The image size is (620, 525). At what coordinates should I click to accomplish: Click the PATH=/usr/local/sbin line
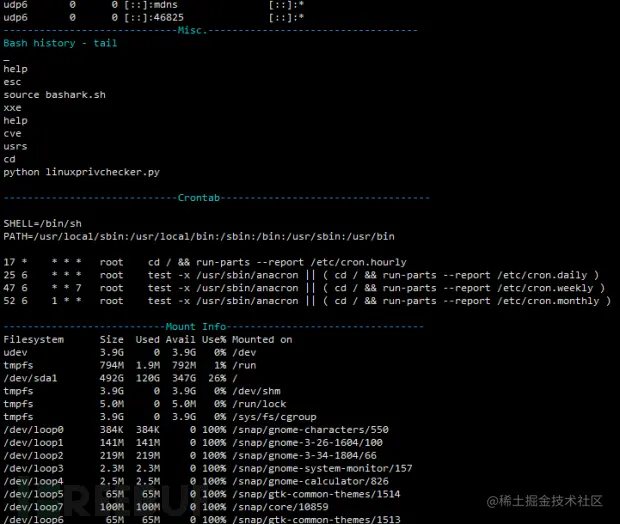click(199, 237)
